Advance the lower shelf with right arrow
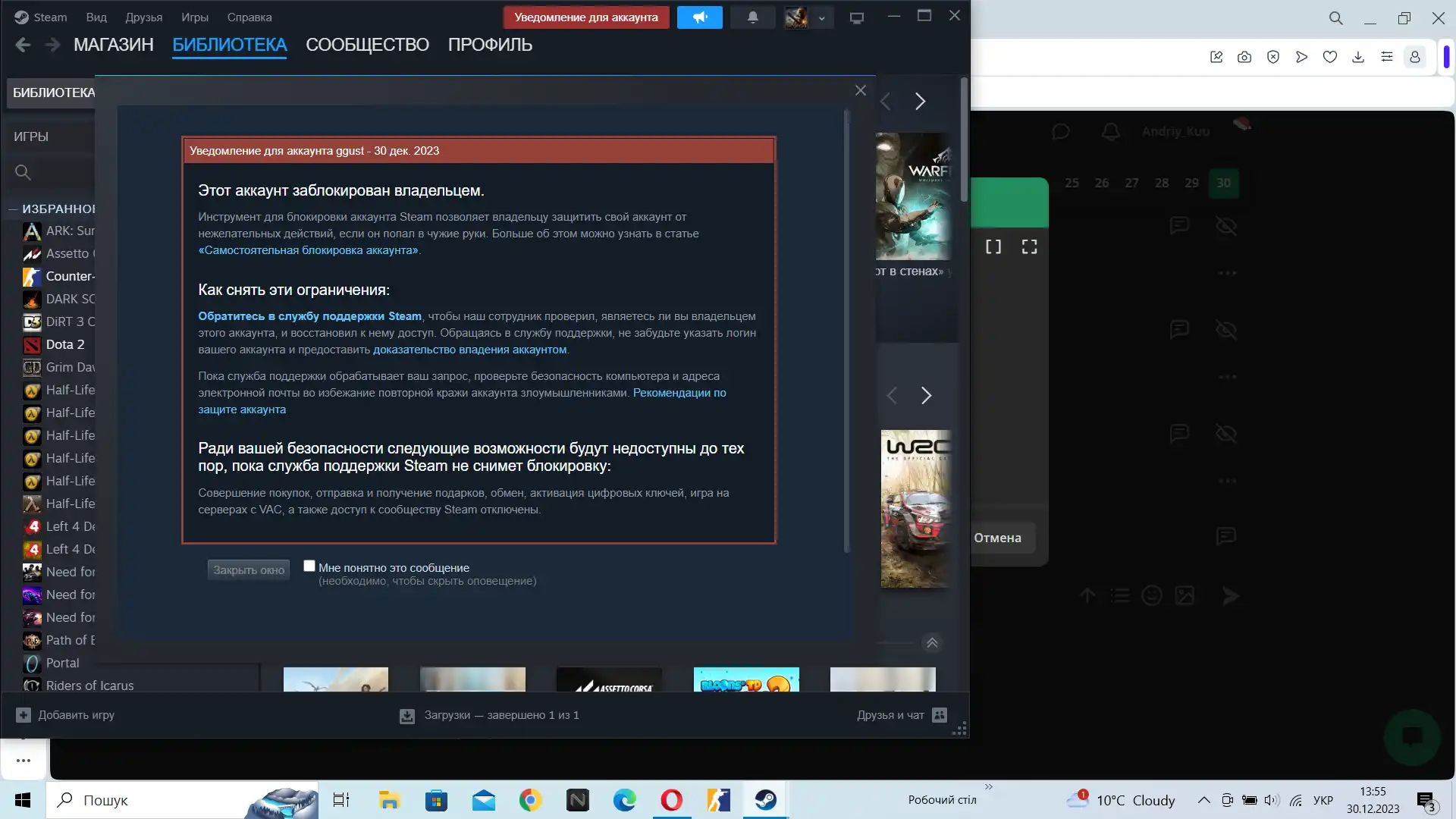Screen dimensions: 1456x819 tap(926, 395)
